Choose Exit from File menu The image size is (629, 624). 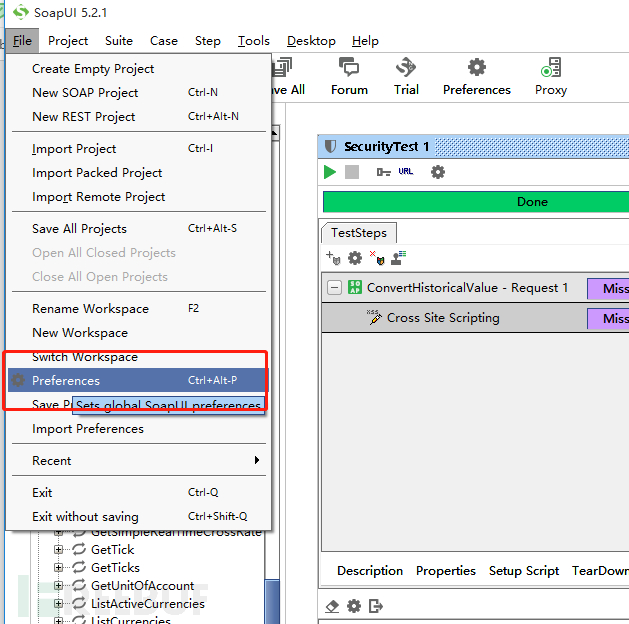tap(138, 492)
